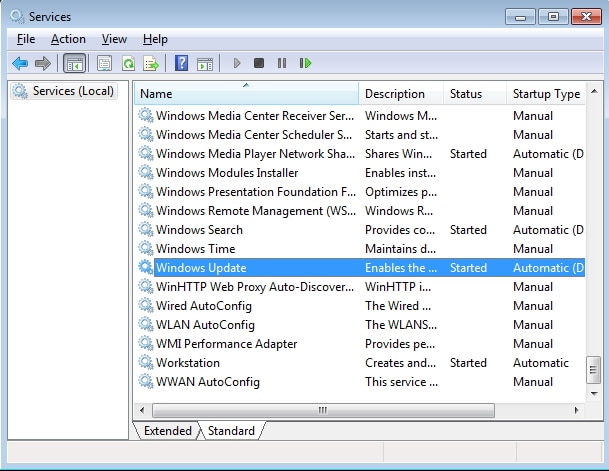The height and width of the screenshot is (471, 609).
Task: Click the Services title bar gear icon
Action: tap(17, 16)
